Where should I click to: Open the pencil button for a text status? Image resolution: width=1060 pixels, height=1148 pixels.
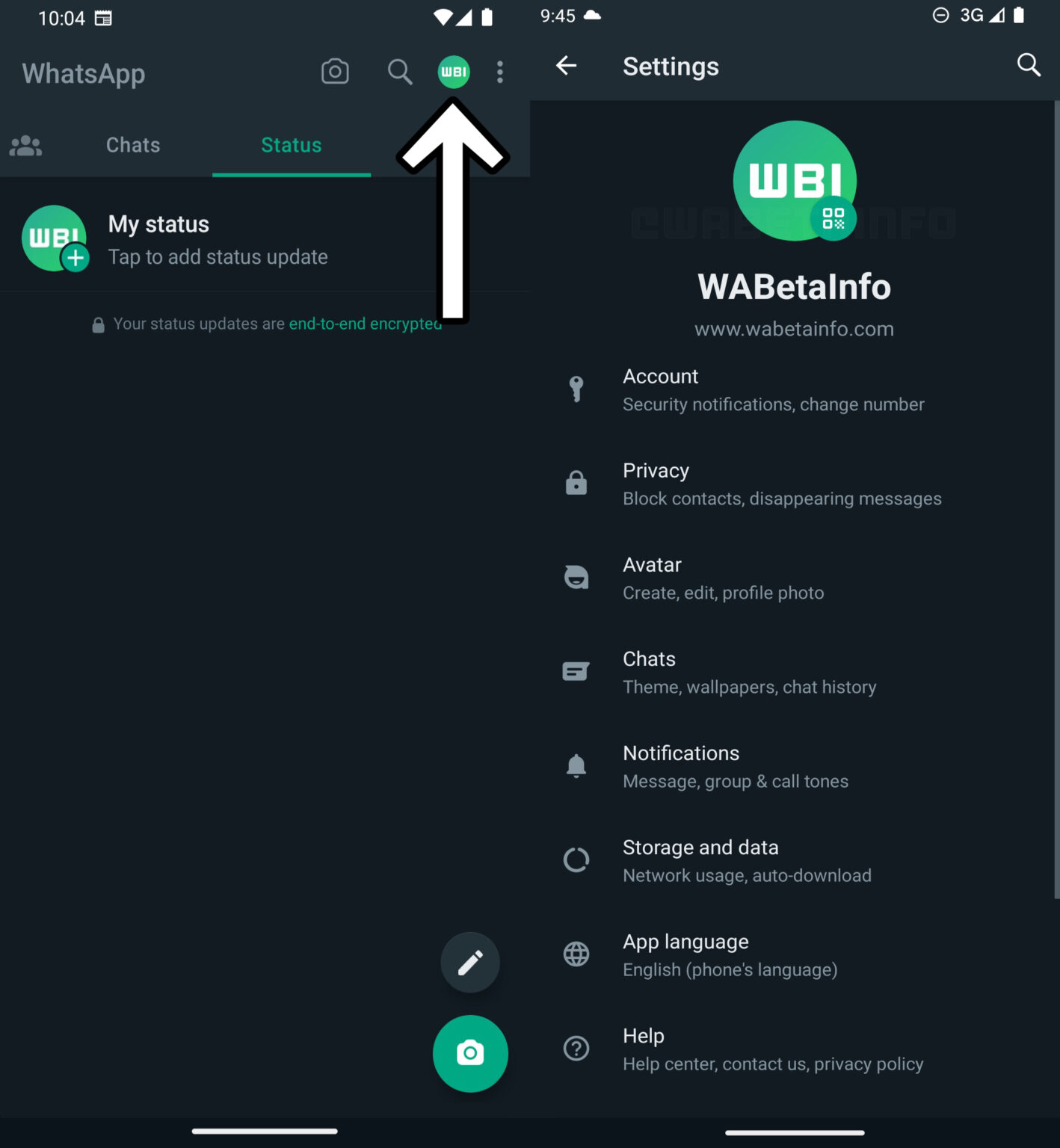470,962
